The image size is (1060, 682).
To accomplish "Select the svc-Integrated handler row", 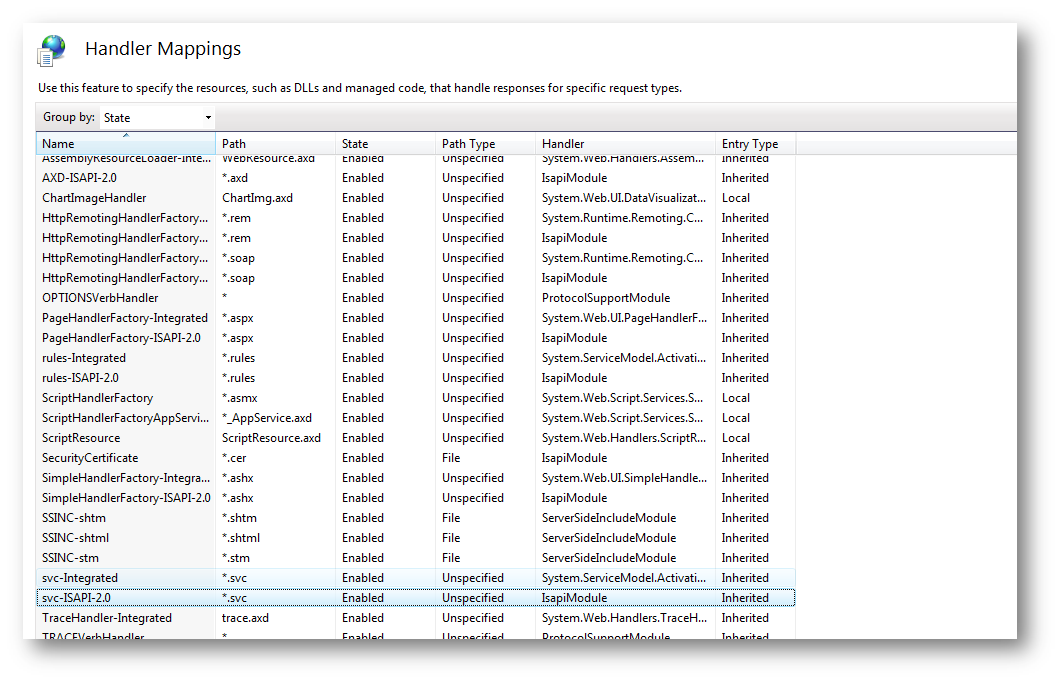I will [x=416, y=578].
